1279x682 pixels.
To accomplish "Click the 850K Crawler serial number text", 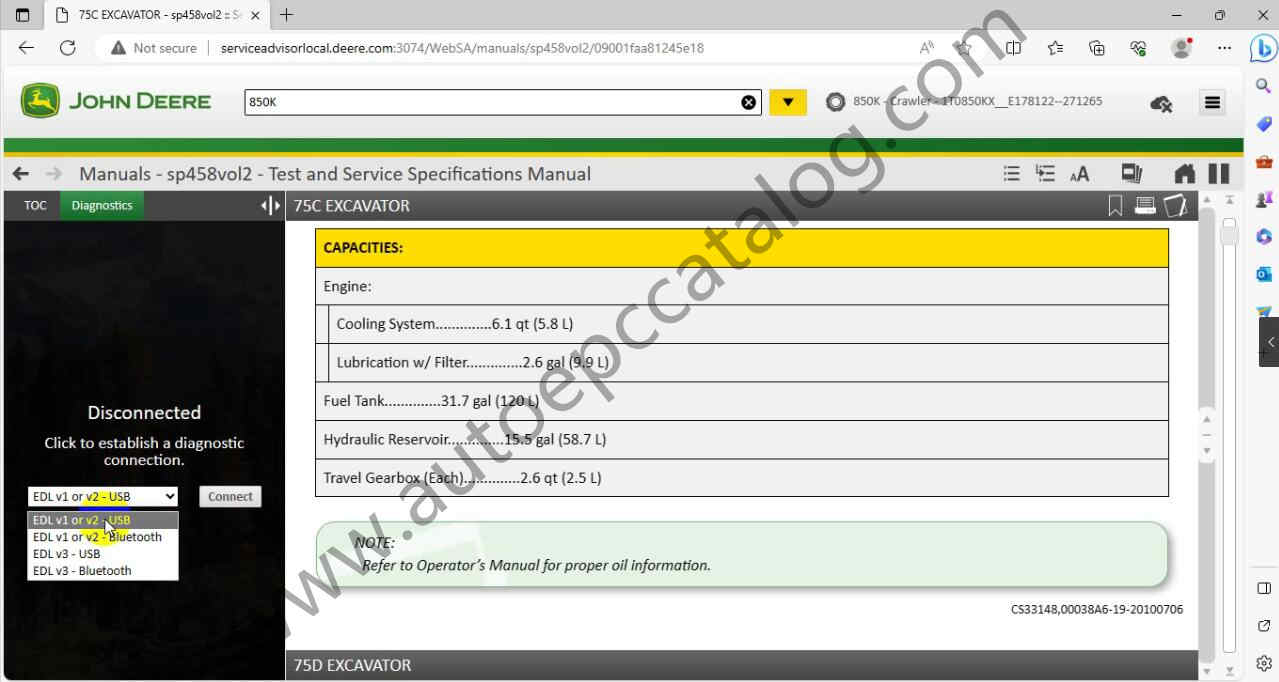I will 977,101.
